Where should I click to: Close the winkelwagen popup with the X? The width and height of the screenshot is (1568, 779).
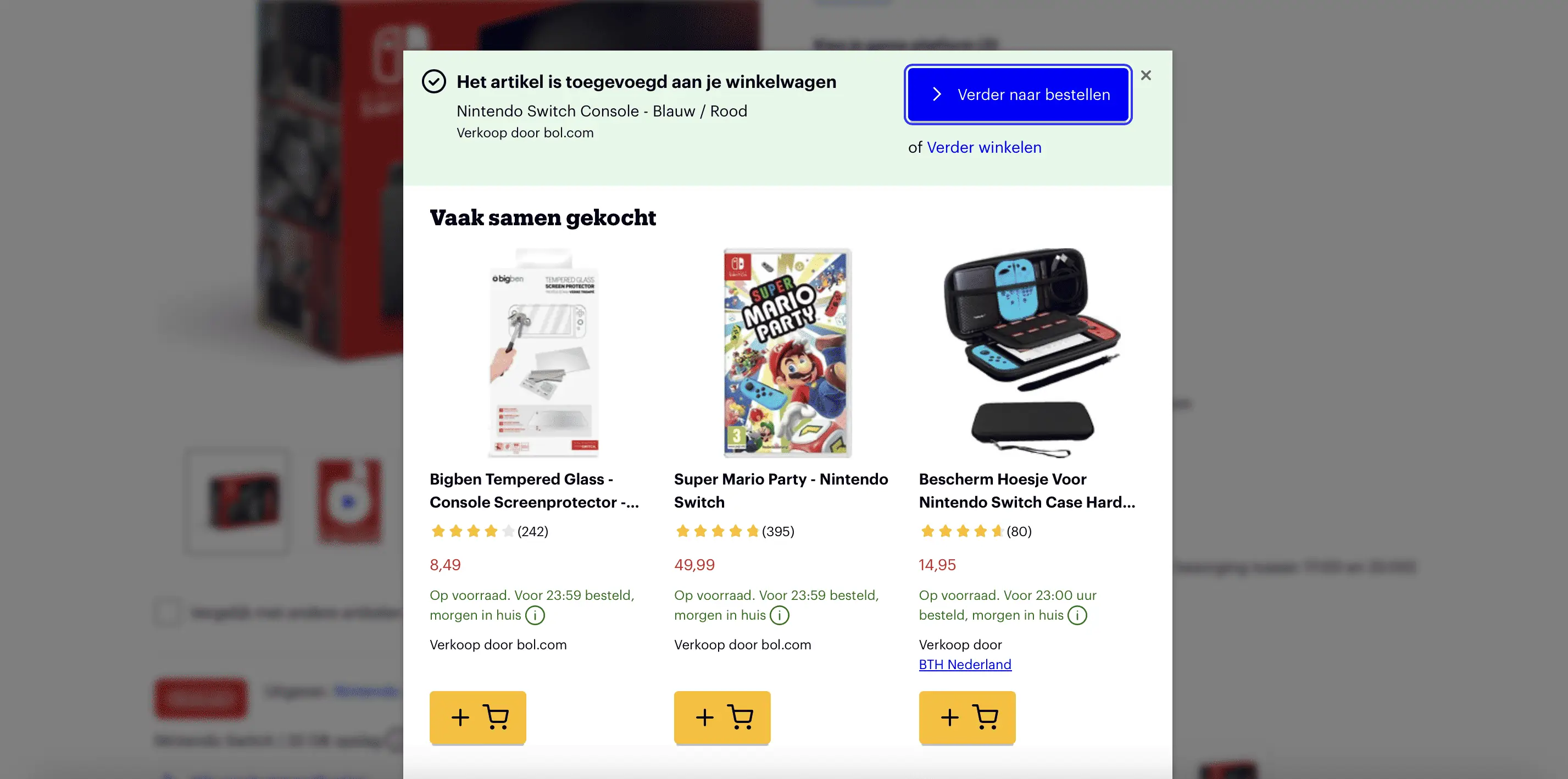click(1146, 75)
